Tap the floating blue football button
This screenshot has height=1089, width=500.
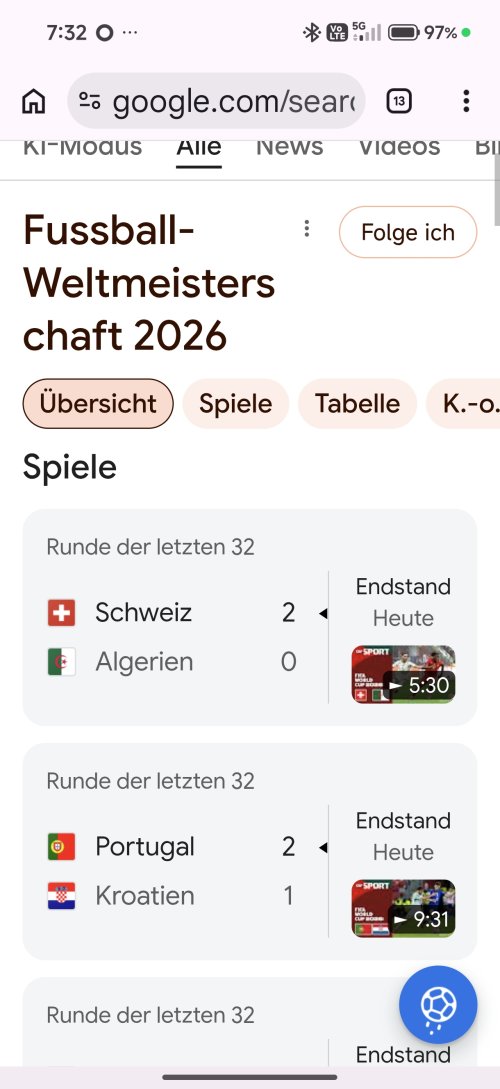pos(438,1004)
